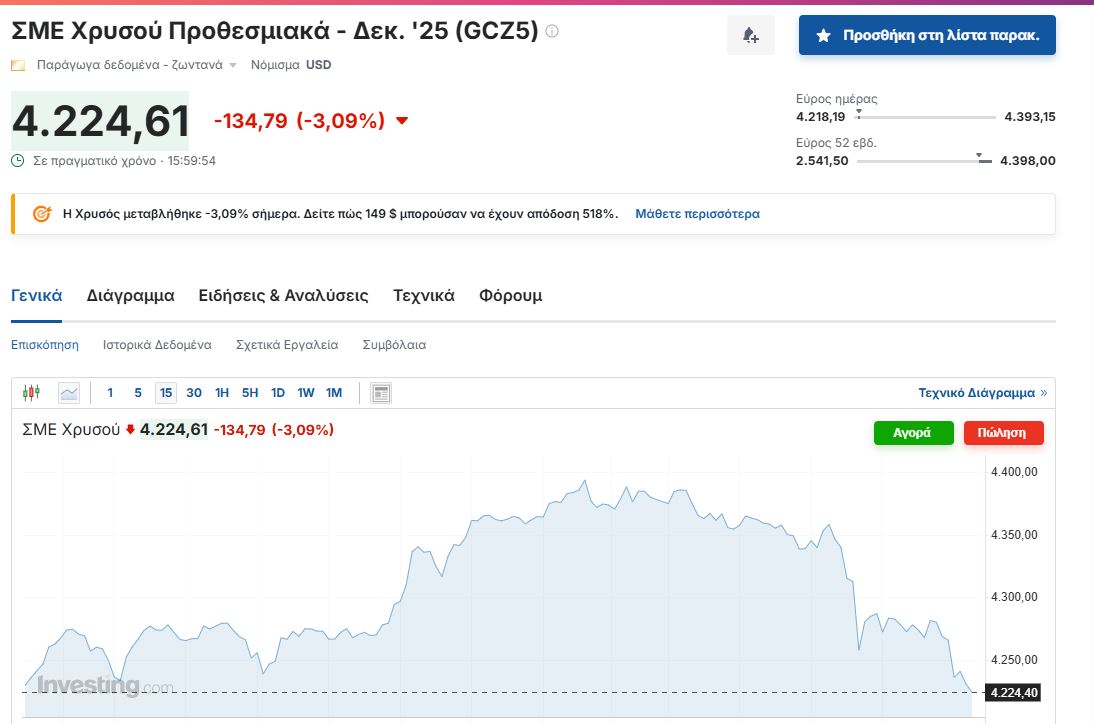This screenshot has width=1094, height=724.
Task: Switch chart to area view icon
Action: pyautogui.click(x=69, y=393)
